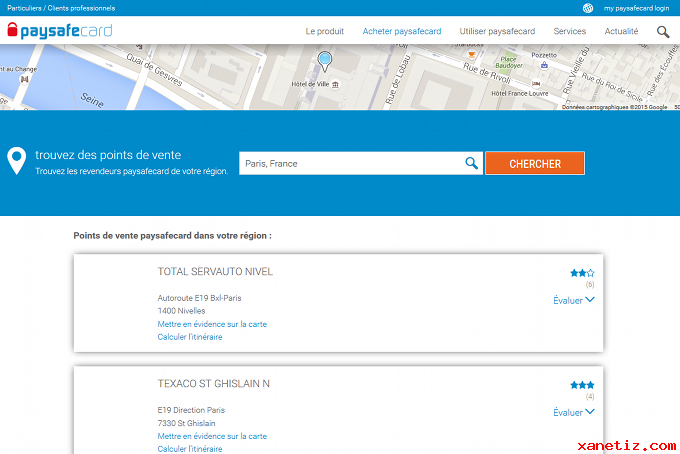Open the Actualité menu

click(x=621, y=31)
